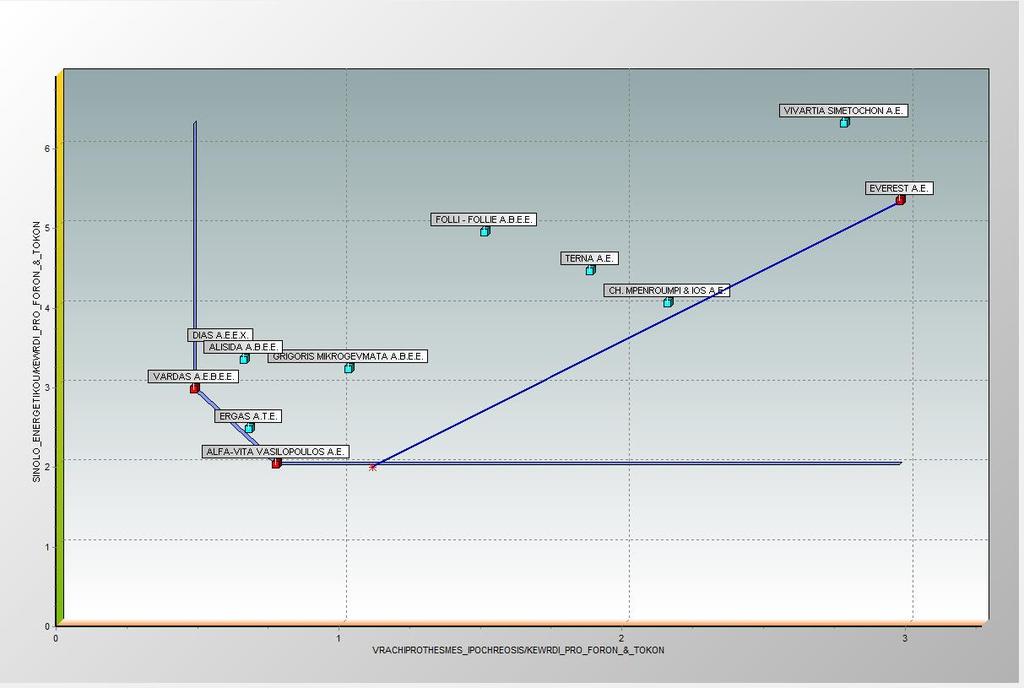Select the ALISIDA A.B.E.E. label
1024x688 pixels.
243,347
